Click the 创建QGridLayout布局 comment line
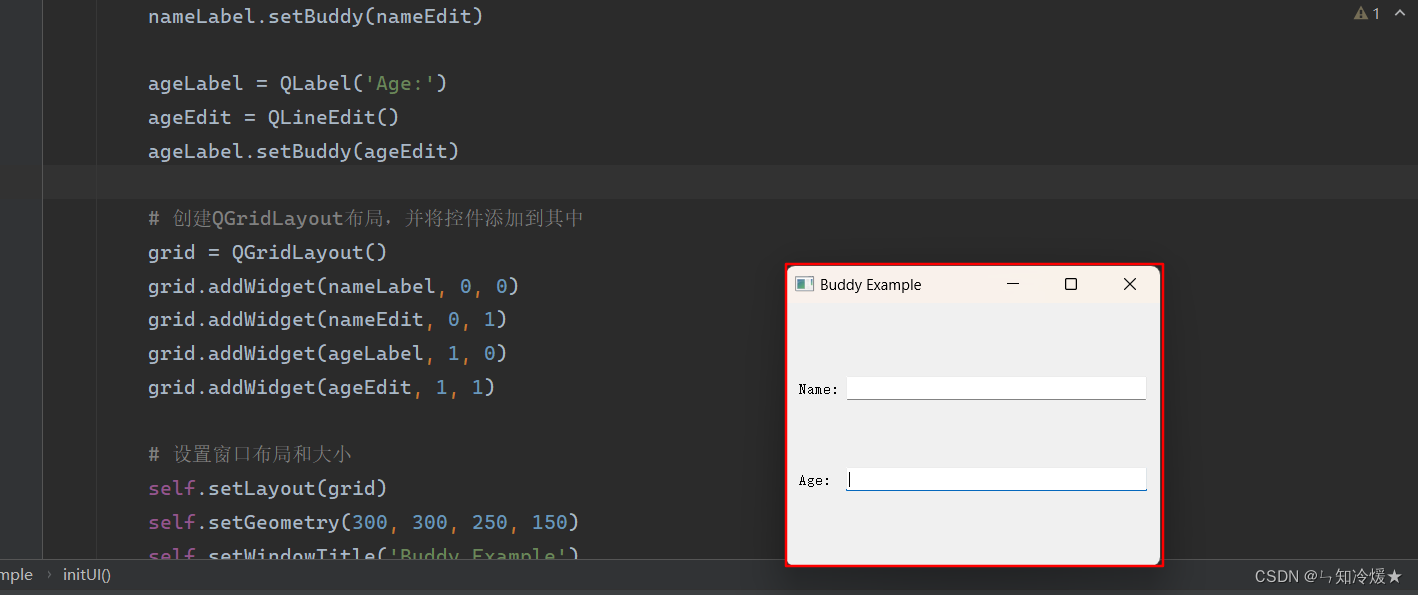 pyautogui.click(x=365, y=218)
